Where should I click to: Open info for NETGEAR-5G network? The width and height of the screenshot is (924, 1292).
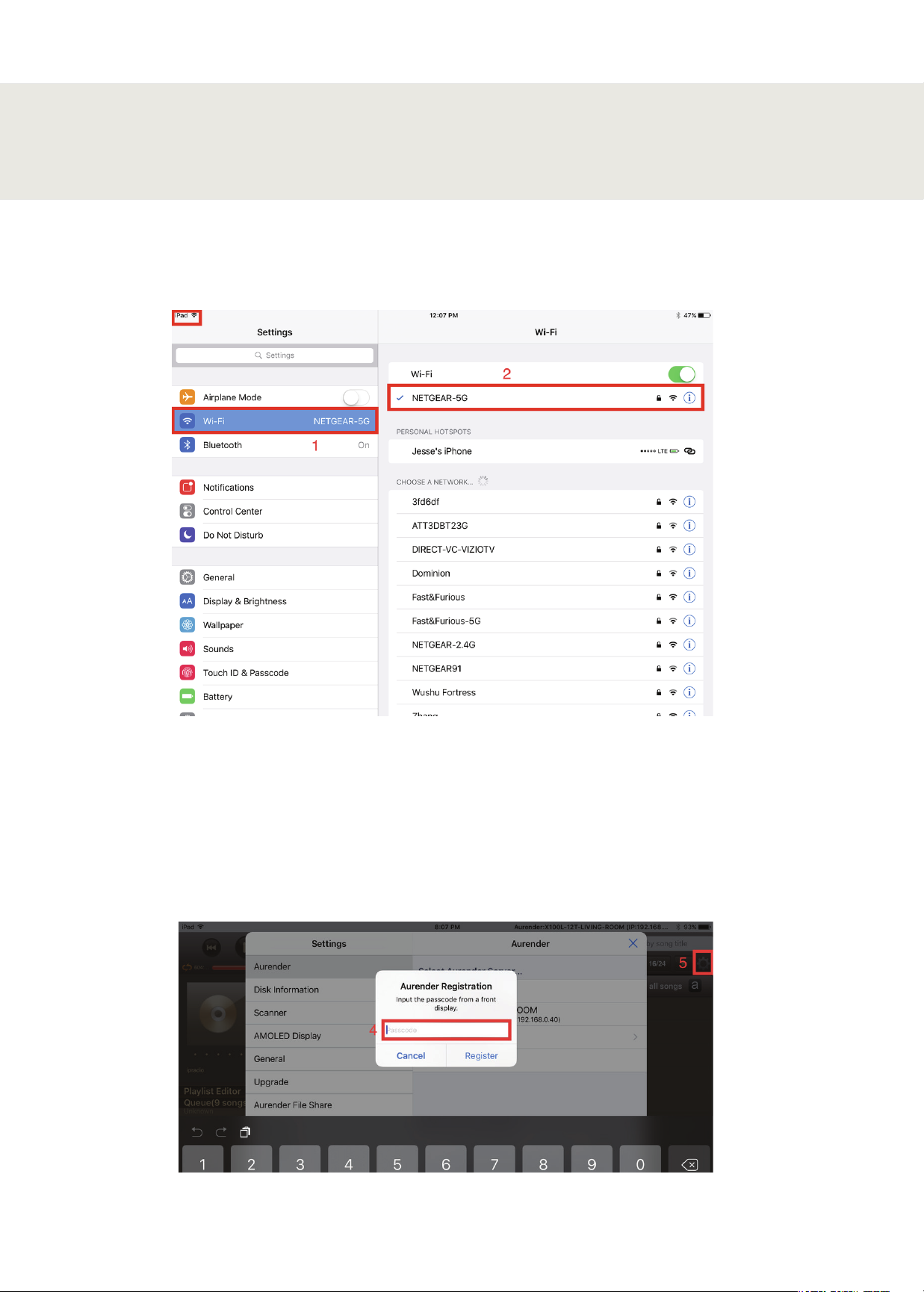pyautogui.click(x=689, y=398)
